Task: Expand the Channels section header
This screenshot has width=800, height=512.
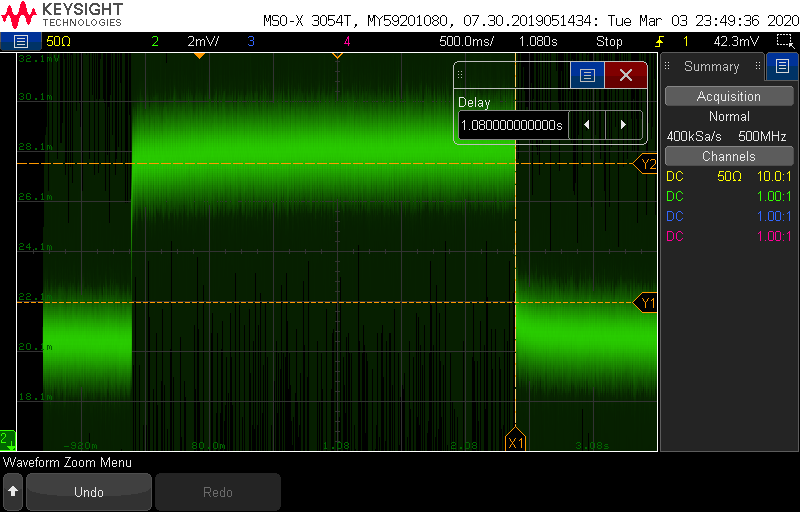Action: (728, 156)
